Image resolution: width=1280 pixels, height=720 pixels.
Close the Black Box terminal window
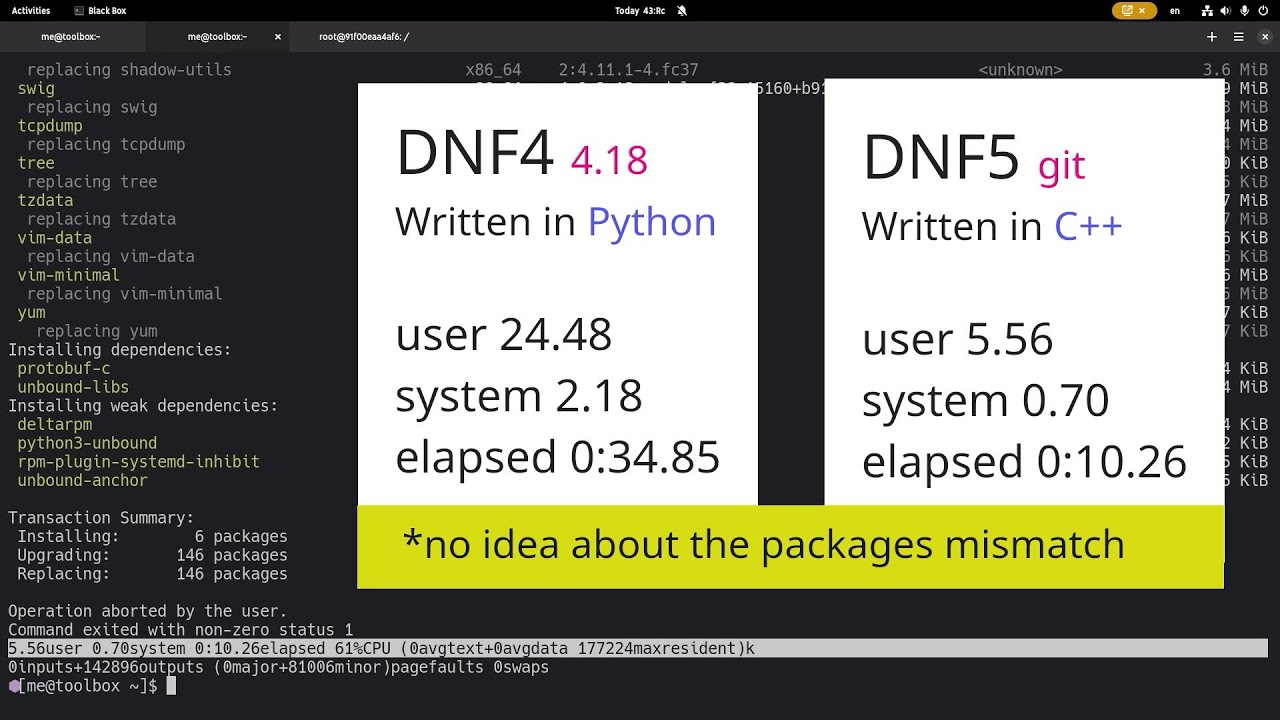[1264, 37]
